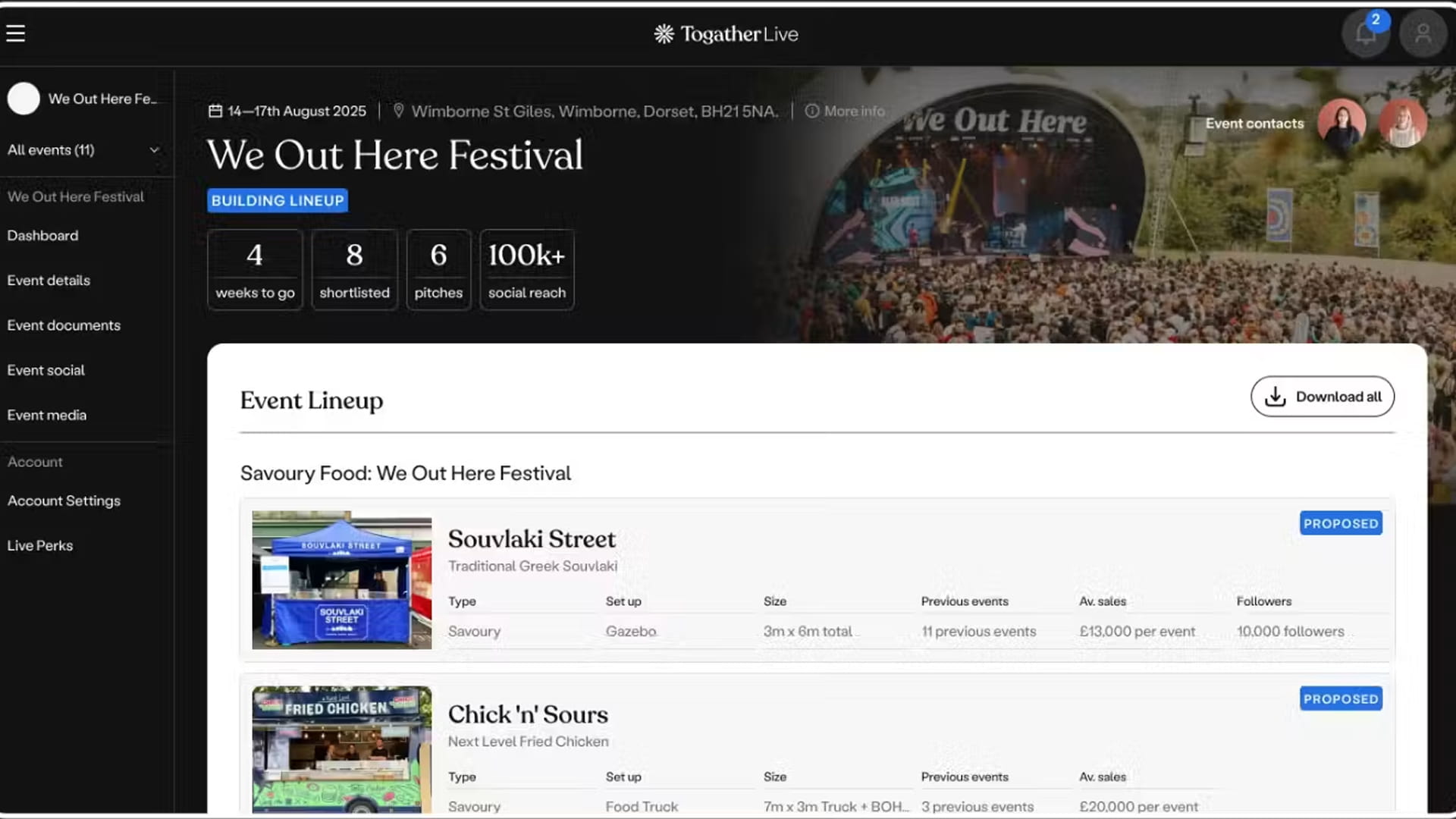Click Savoury Food: We Out Here Festival heading
Screen dimensions: 1456x819
click(x=406, y=473)
